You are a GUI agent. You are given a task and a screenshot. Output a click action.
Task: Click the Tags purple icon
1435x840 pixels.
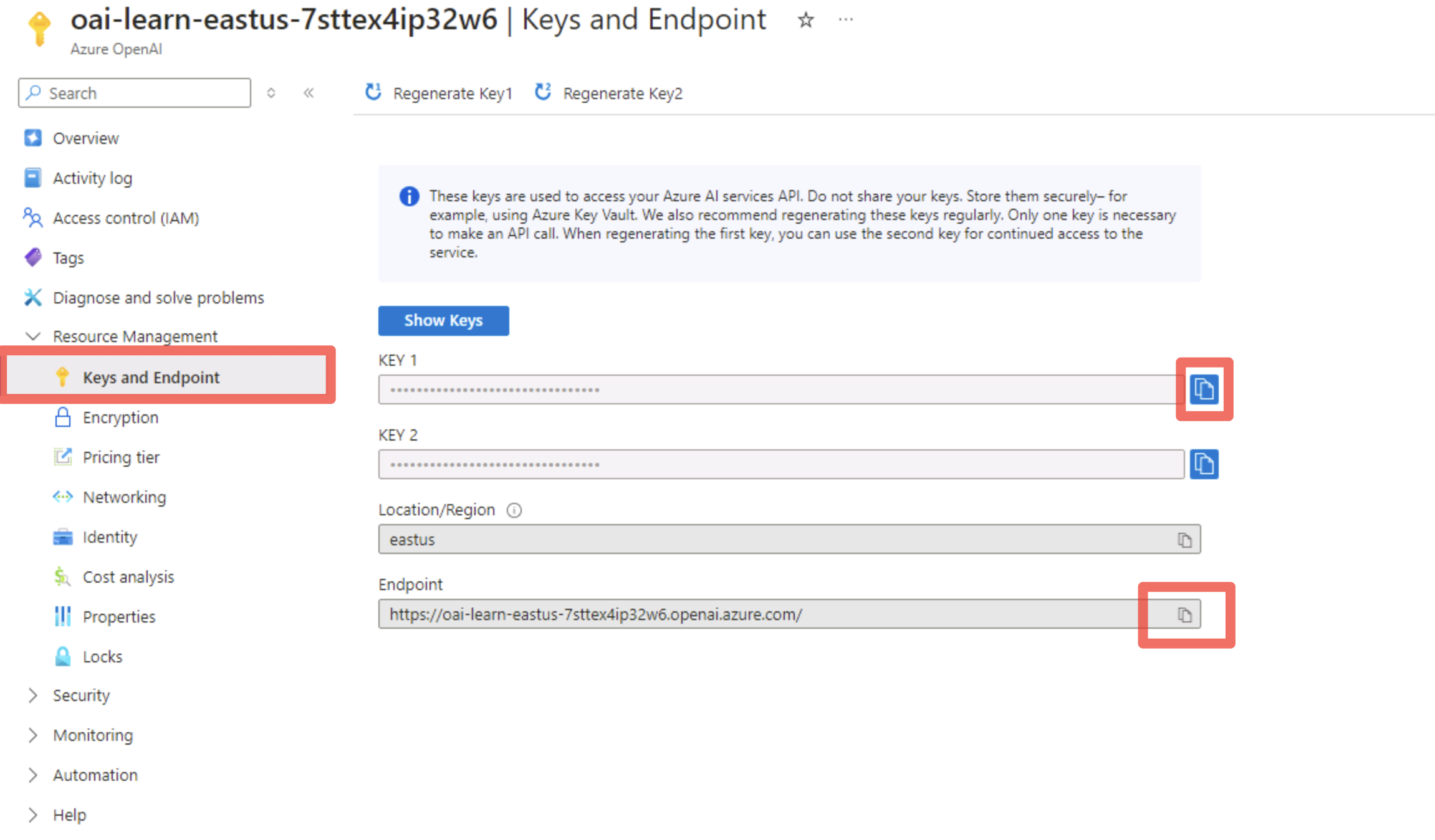pos(32,257)
